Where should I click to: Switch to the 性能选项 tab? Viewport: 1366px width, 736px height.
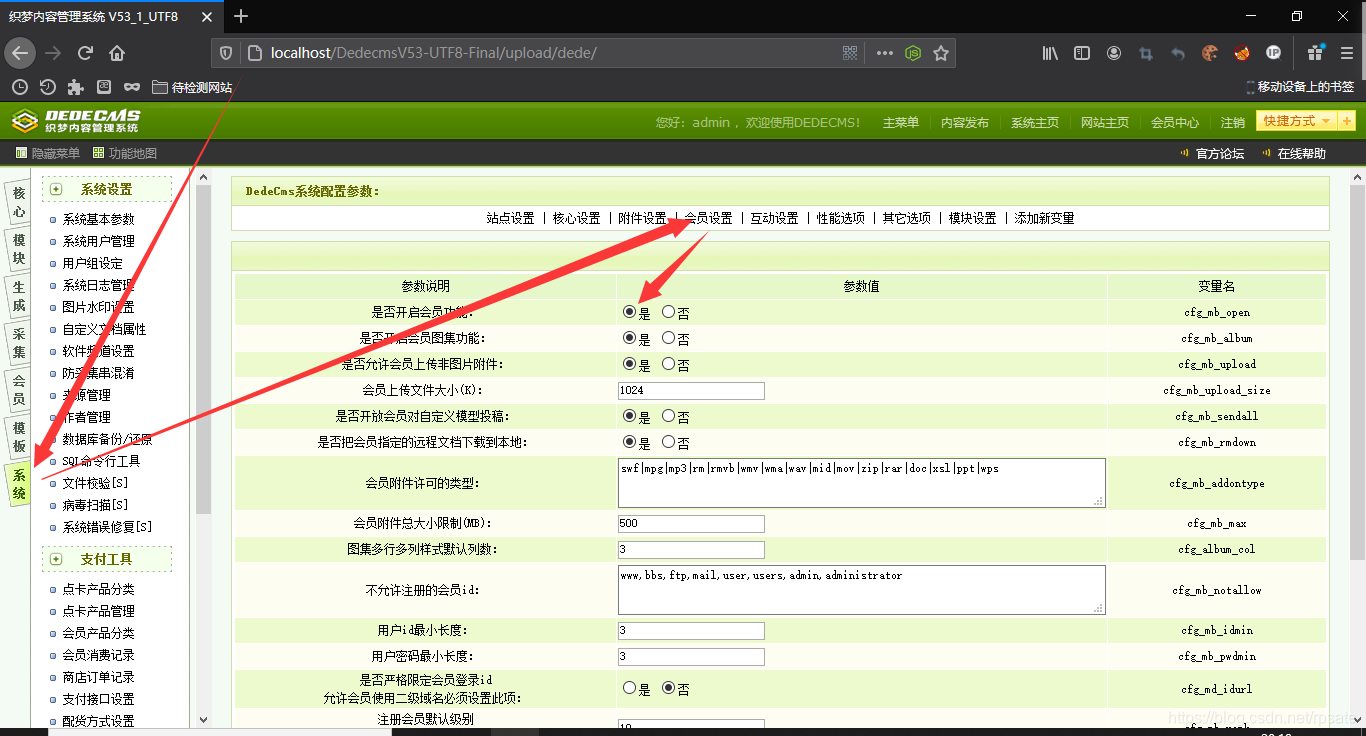click(x=841, y=218)
